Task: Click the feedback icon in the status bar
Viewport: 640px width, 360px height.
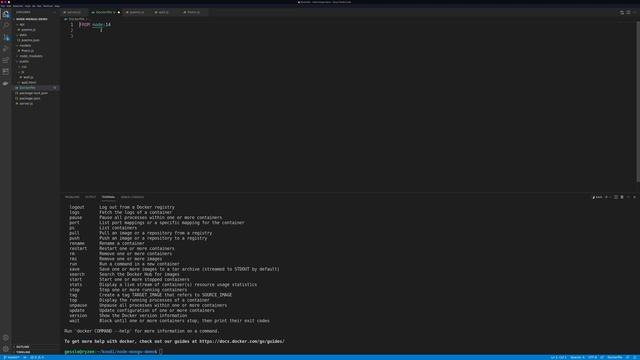Action: 628,358
